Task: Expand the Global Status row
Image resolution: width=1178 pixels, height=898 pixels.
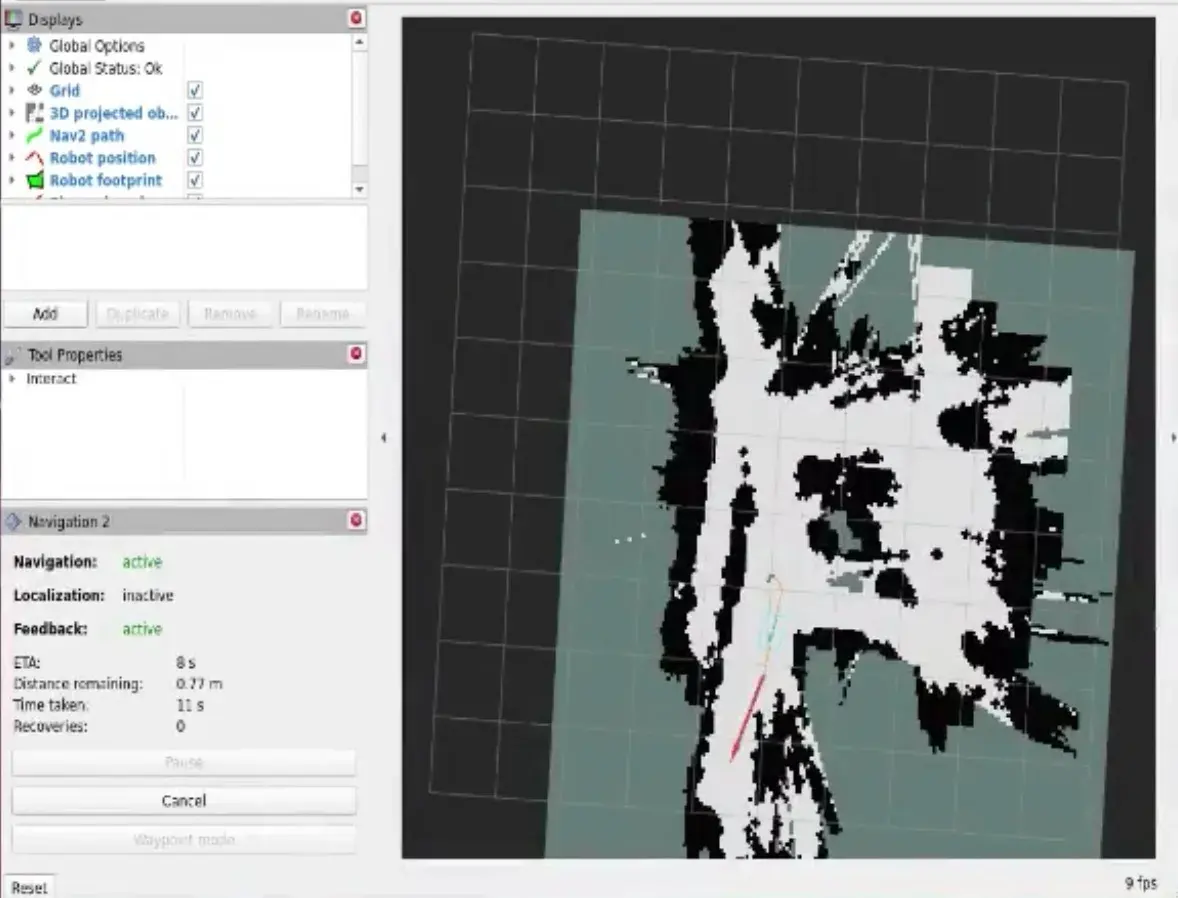Action: click(x=11, y=68)
